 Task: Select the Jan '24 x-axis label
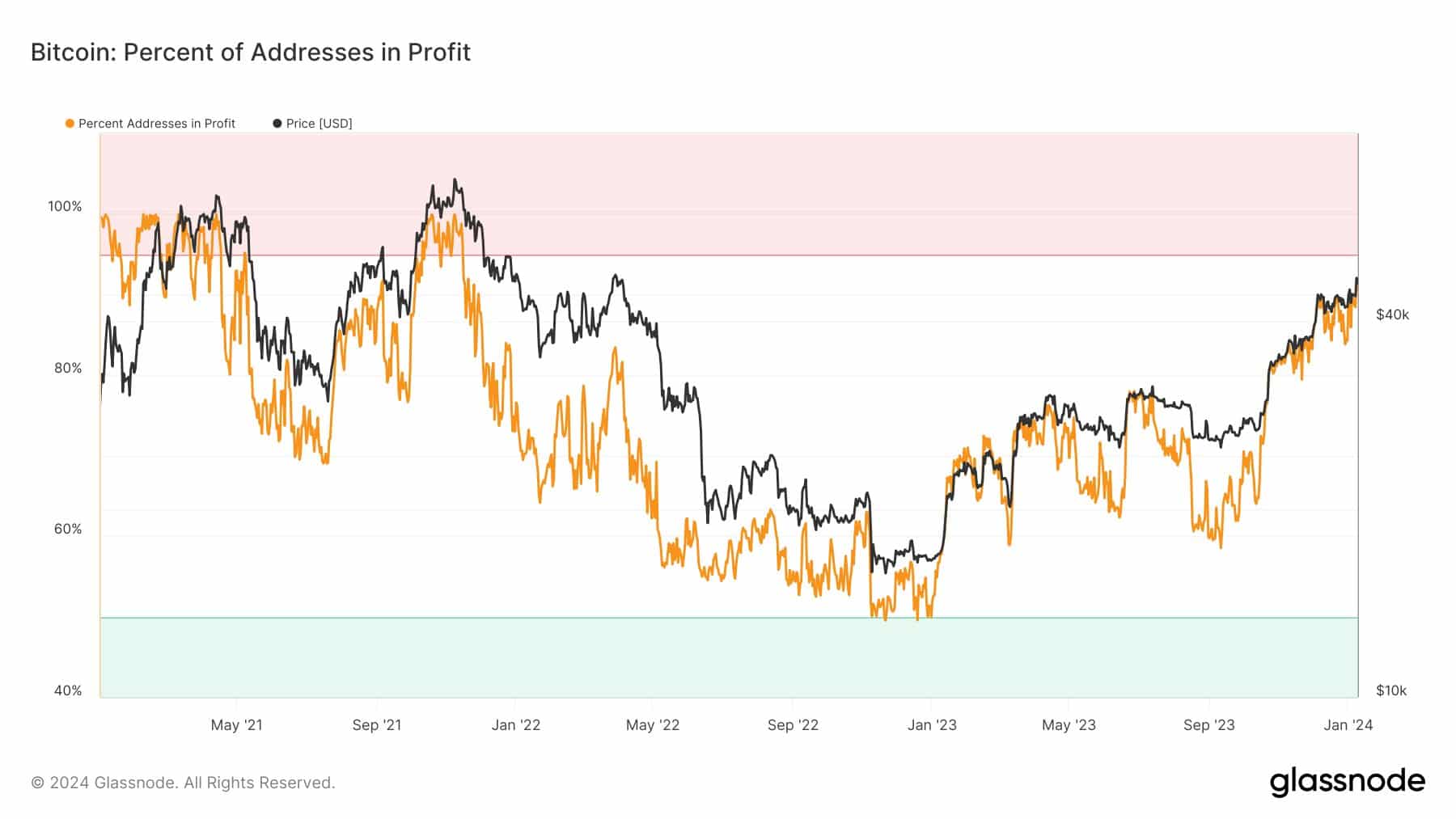click(1348, 725)
